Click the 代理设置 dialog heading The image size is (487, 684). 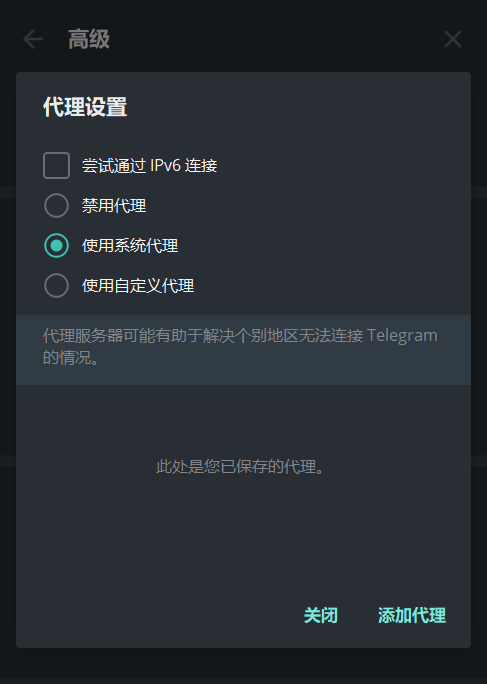coord(85,107)
